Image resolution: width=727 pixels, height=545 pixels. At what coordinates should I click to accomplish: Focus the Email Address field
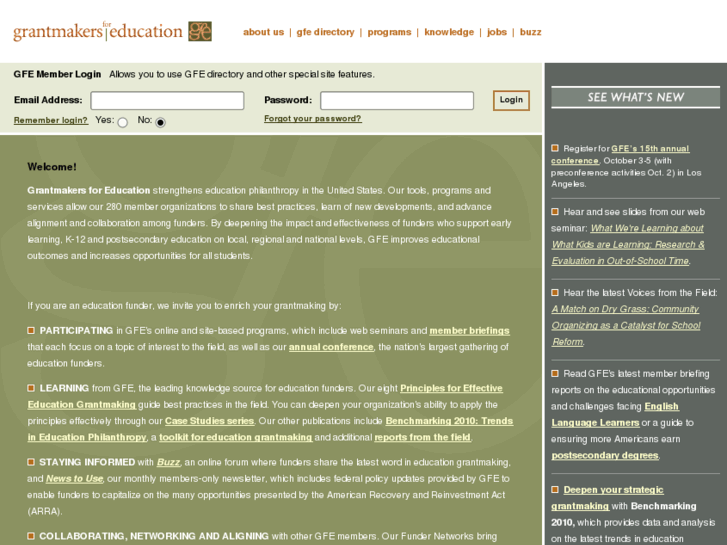pos(167,100)
